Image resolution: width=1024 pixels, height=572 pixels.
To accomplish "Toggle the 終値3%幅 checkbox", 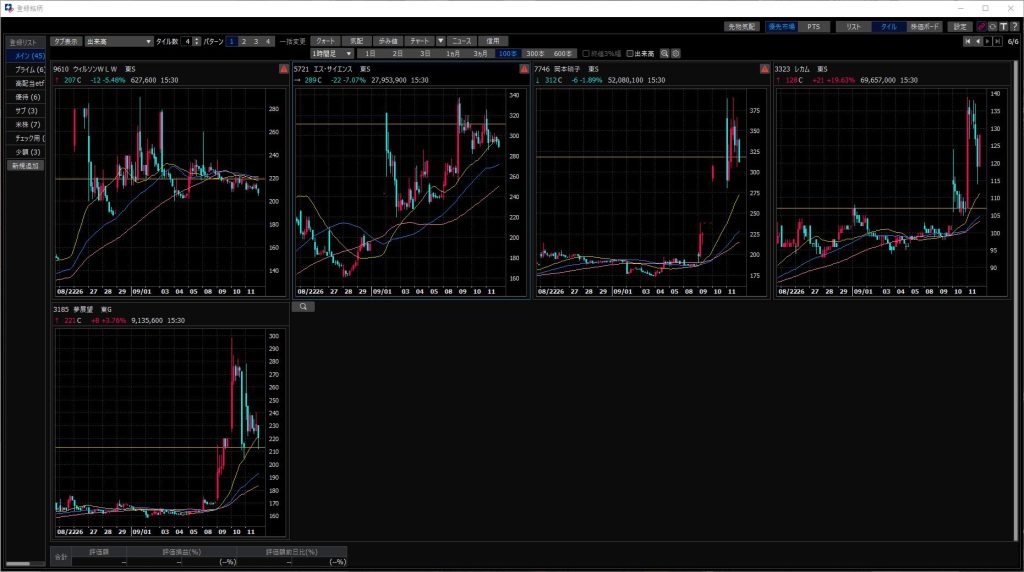I will pyautogui.click(x=586, y=53).
